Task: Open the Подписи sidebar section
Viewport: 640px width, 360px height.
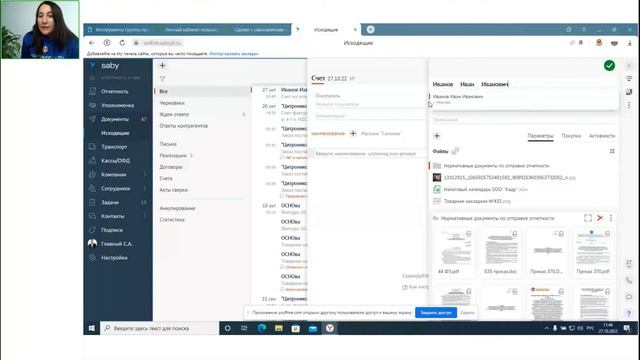Action: coord(112,230)
